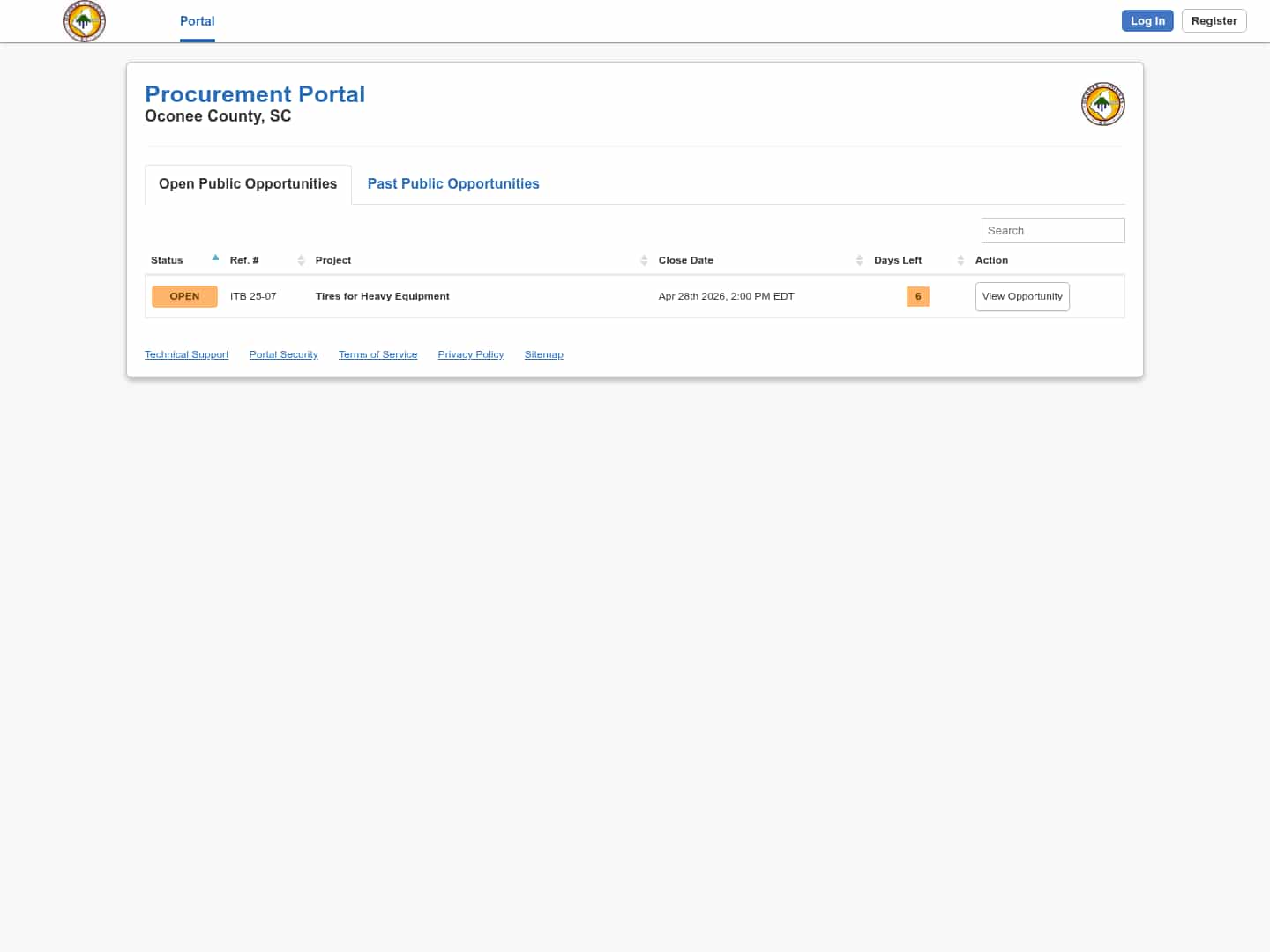
Task: Switch to the Past Public Opportunities tab
Action: 453,183
